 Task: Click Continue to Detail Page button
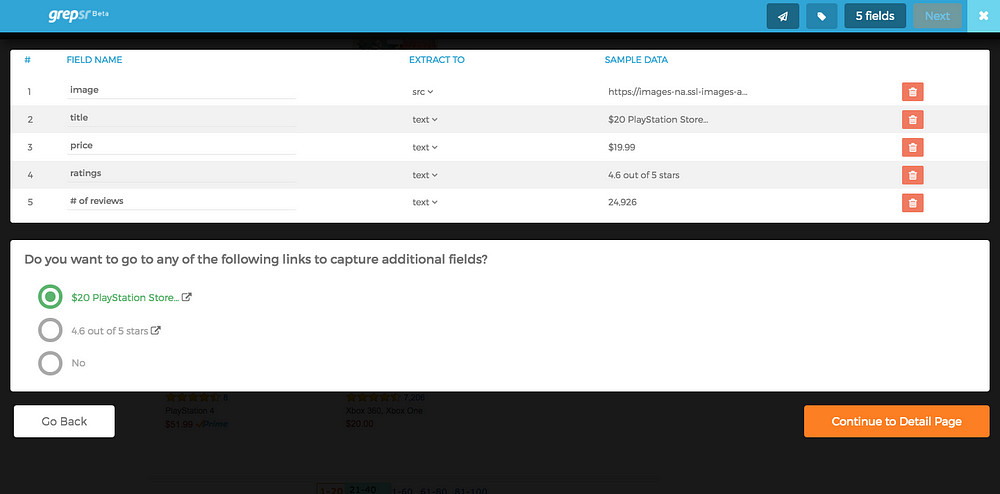[x=897, y=421]
